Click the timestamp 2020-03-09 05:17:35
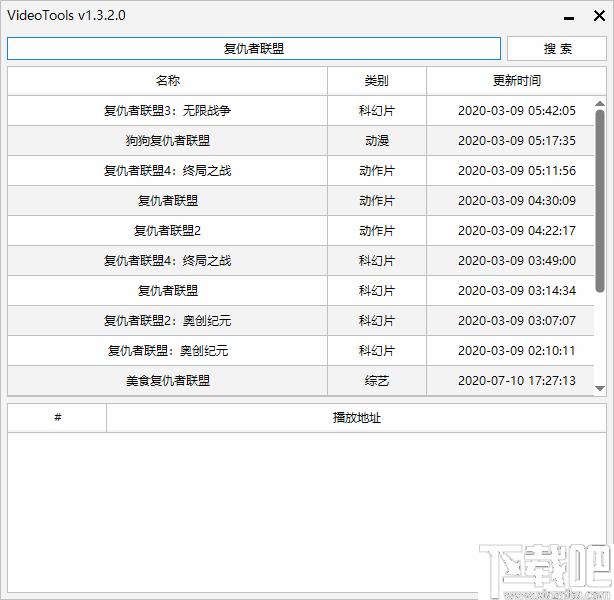The image size is (614, 600). point(516,141)
